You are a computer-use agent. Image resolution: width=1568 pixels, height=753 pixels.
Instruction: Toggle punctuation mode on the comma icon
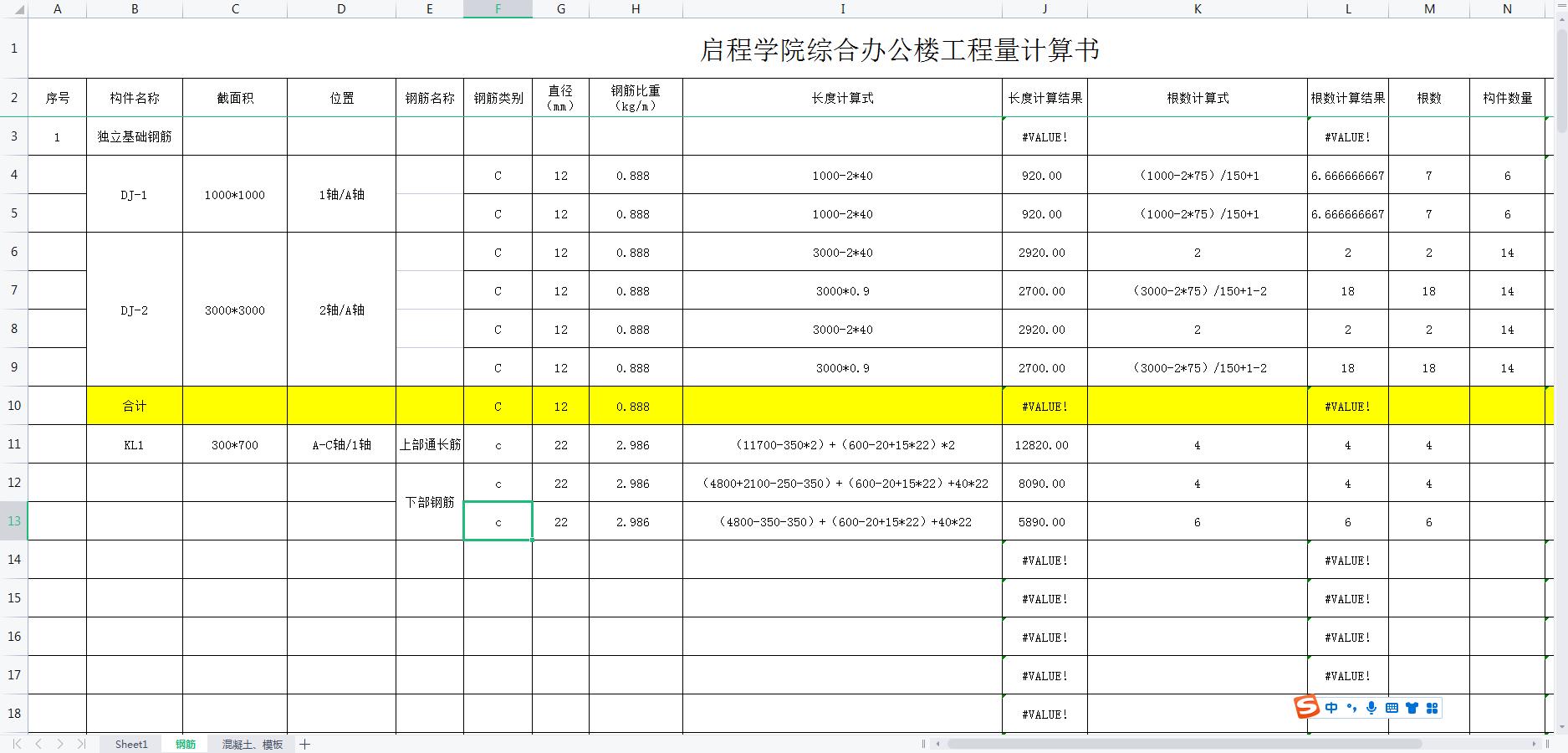[x=1352, y=708]
